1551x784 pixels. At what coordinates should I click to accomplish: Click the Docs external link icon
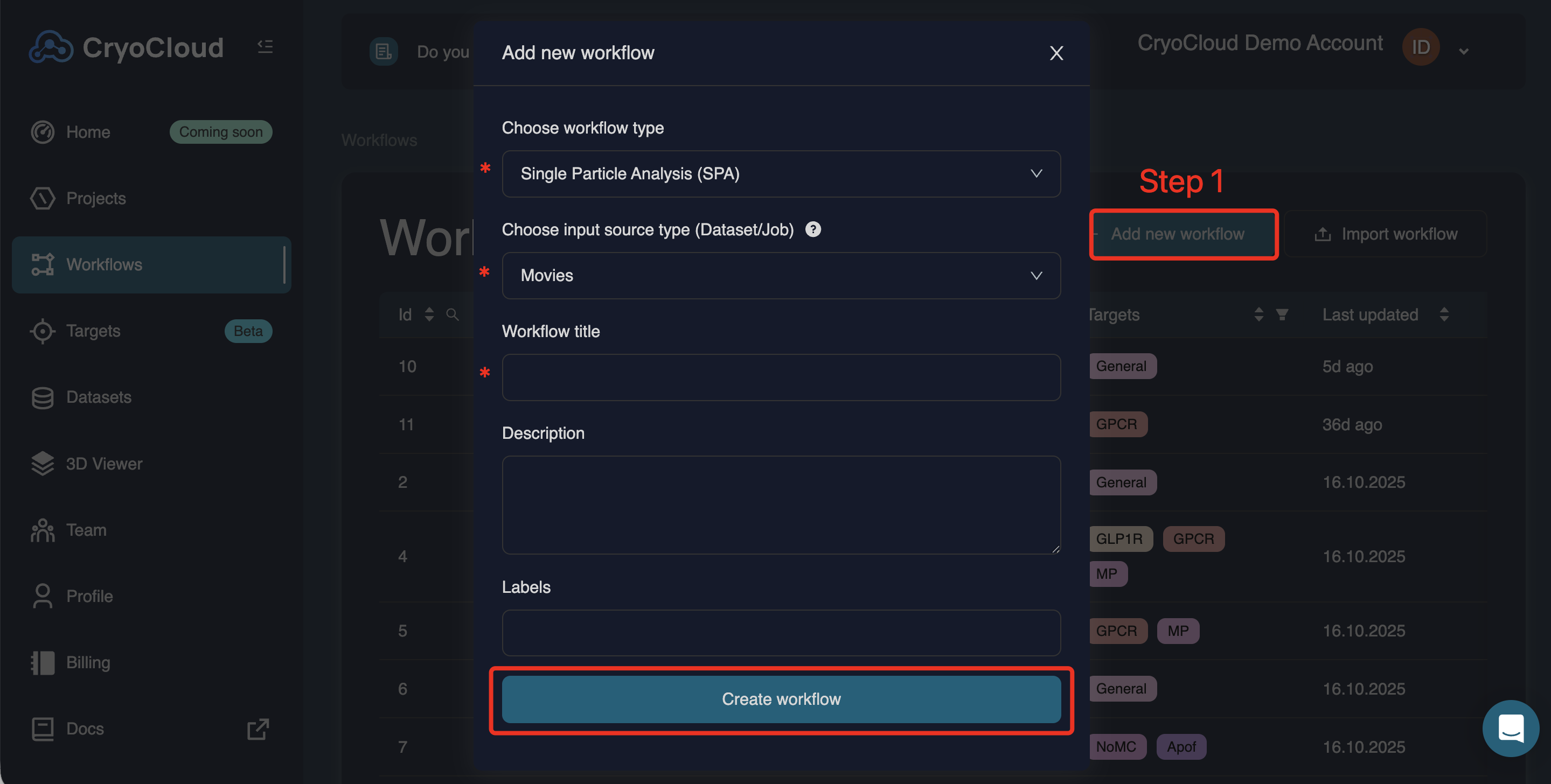[x=258, y=729]
